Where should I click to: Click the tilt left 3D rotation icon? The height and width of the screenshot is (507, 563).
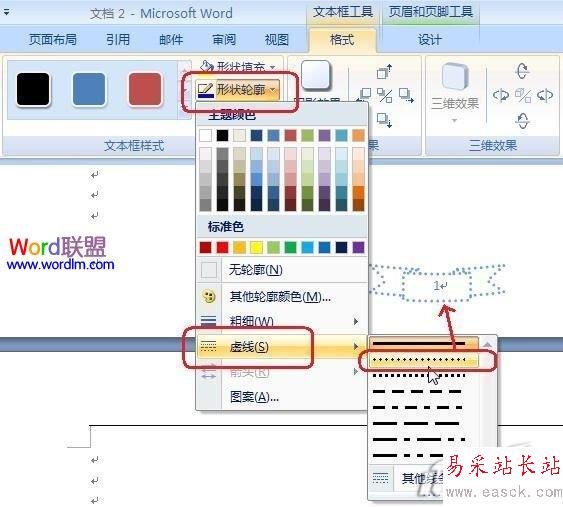(501, 96)
